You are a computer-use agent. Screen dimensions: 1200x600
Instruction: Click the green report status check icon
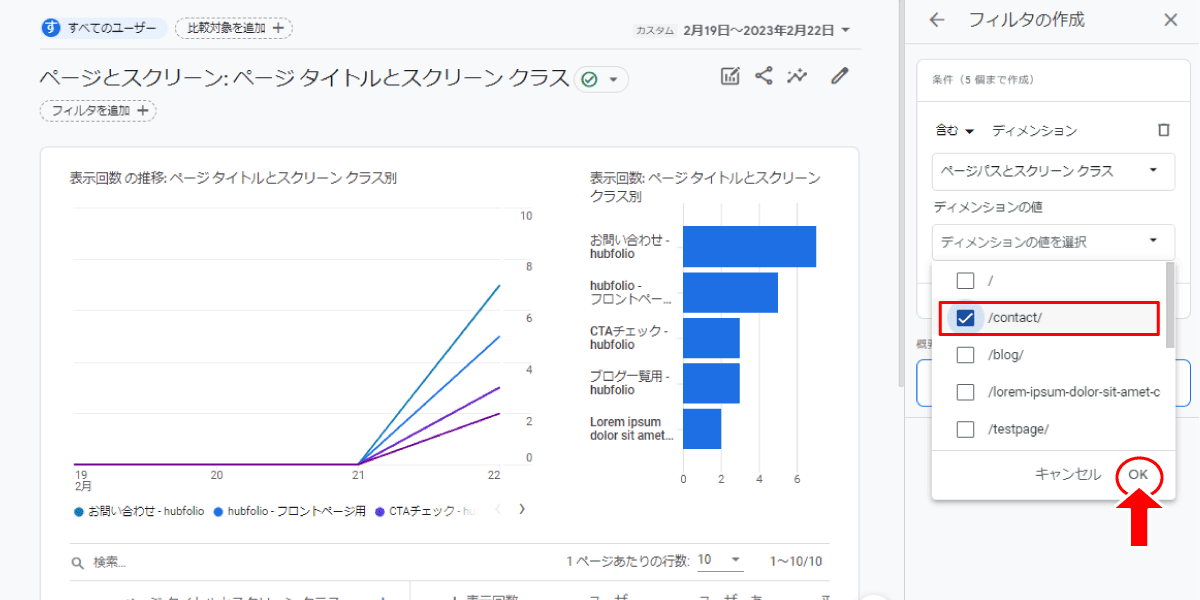click(x=589, y=79)
